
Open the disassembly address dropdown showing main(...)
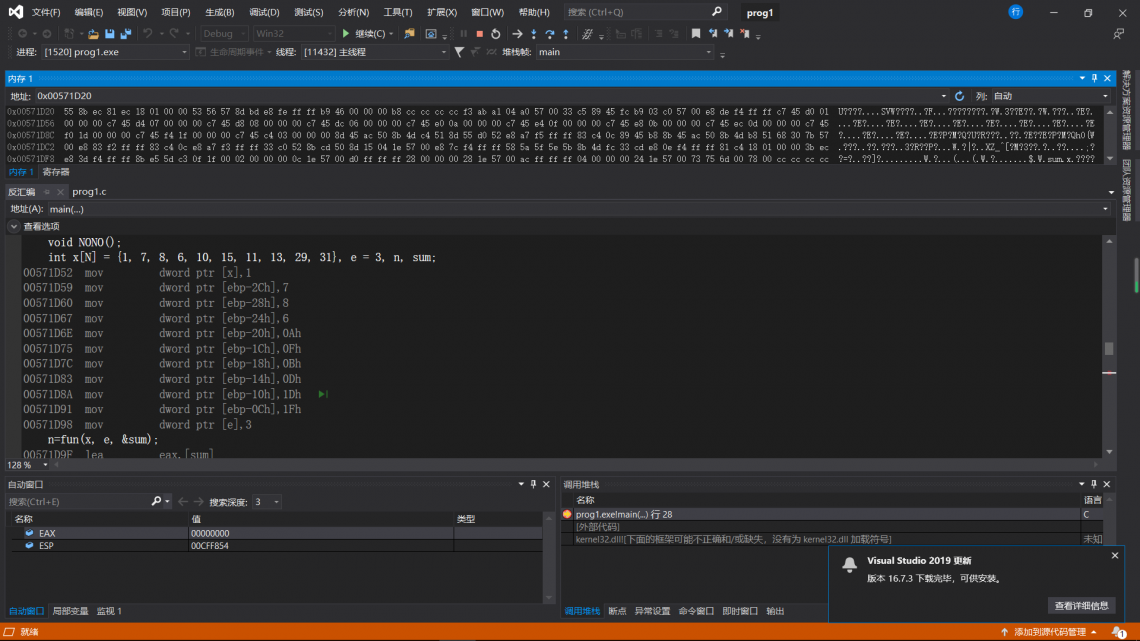click(578, 209)
